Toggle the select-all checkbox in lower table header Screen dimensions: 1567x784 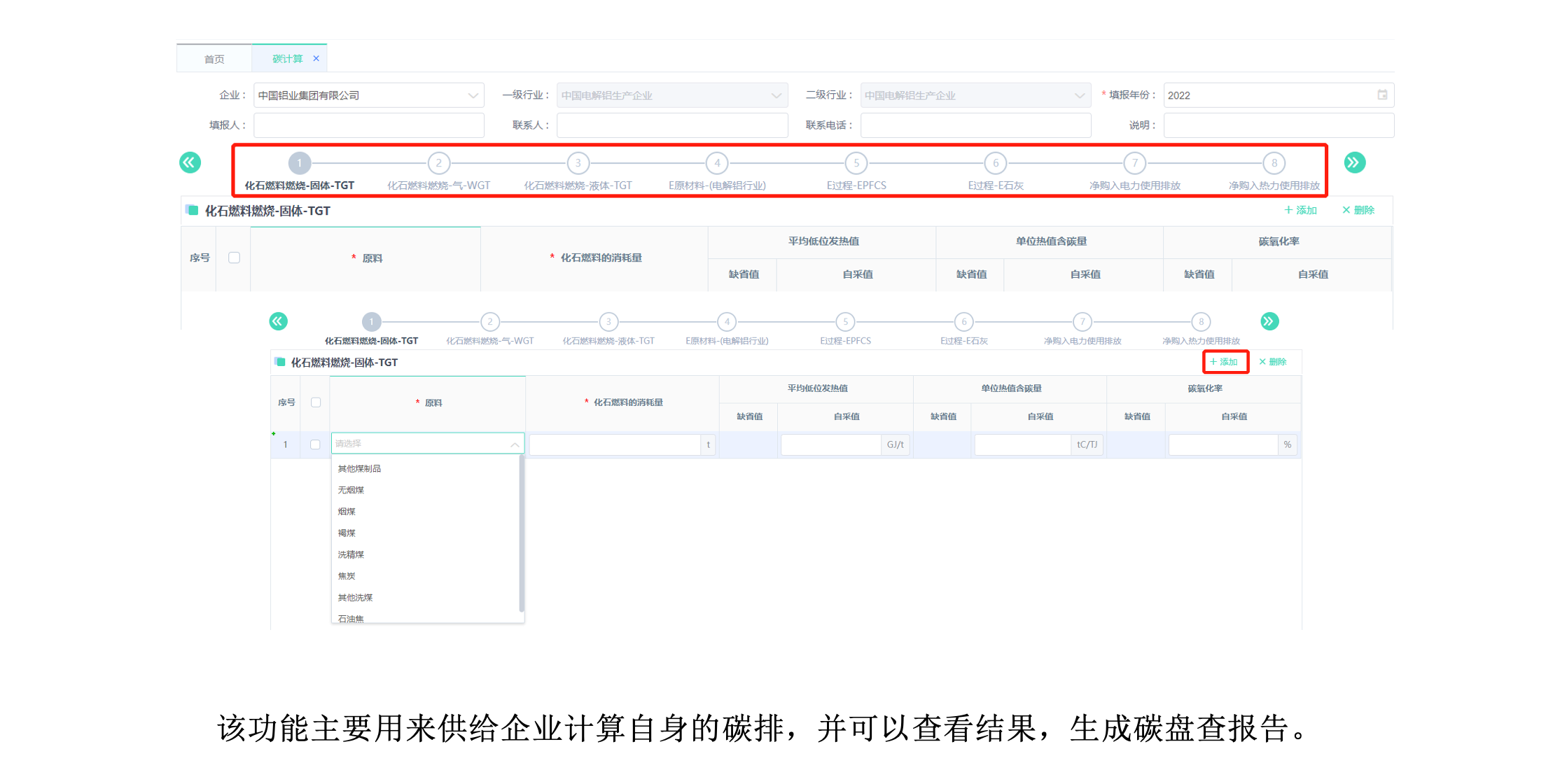pyautogui.click(x=316, y=402)
